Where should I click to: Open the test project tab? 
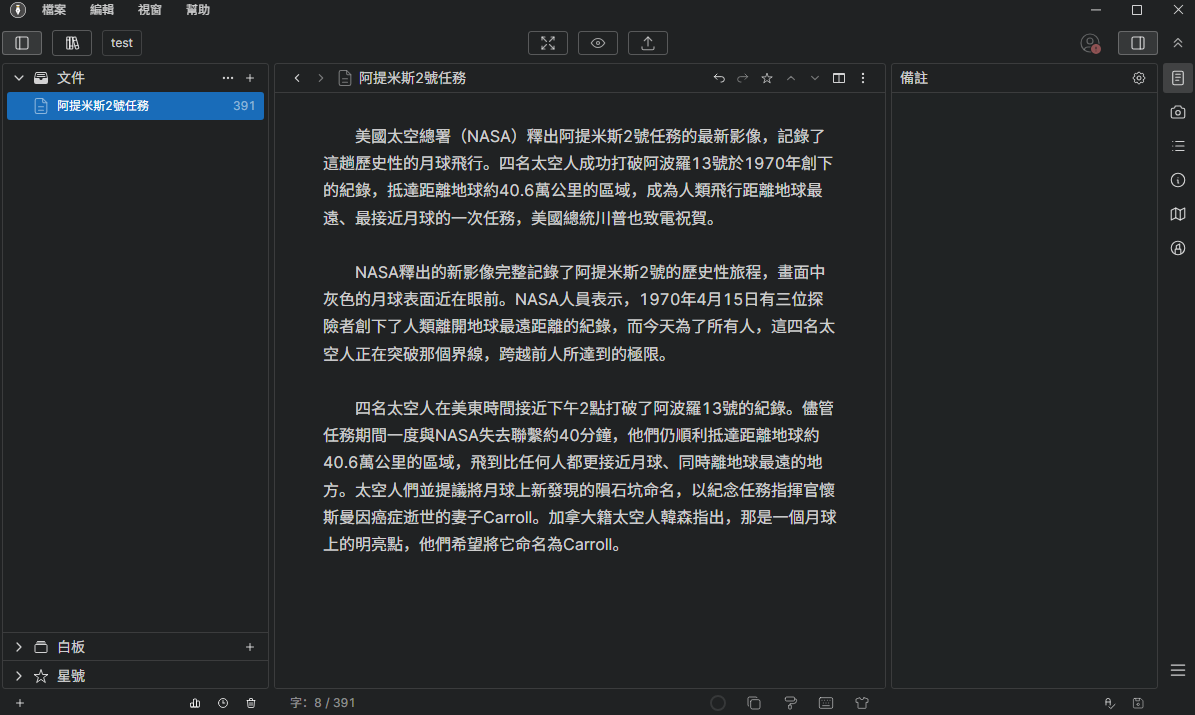click(x=122, y=43)
